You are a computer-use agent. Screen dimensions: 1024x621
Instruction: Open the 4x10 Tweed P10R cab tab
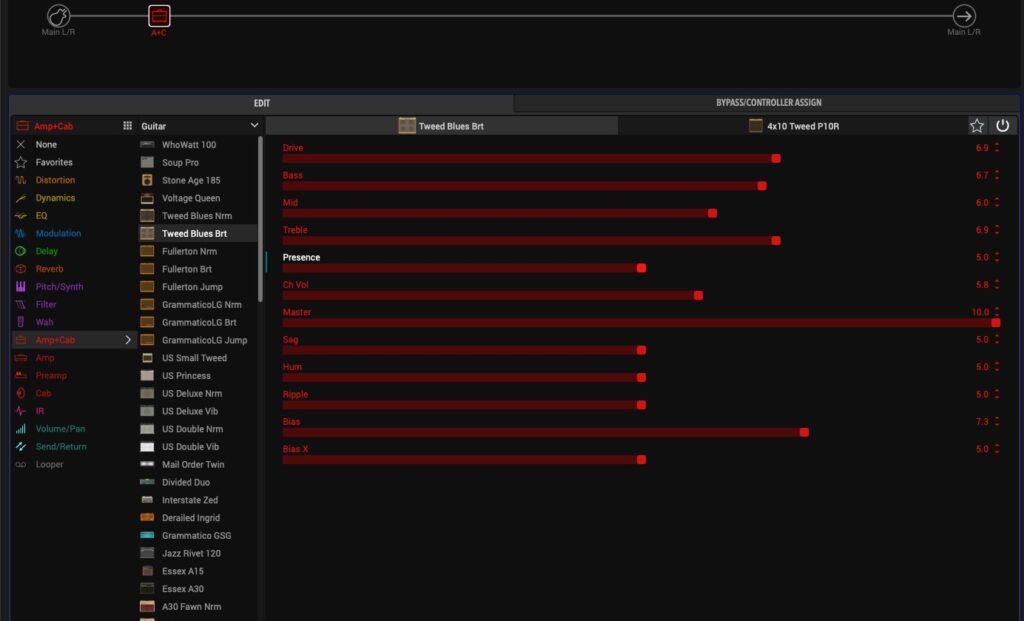click(793, 126)
